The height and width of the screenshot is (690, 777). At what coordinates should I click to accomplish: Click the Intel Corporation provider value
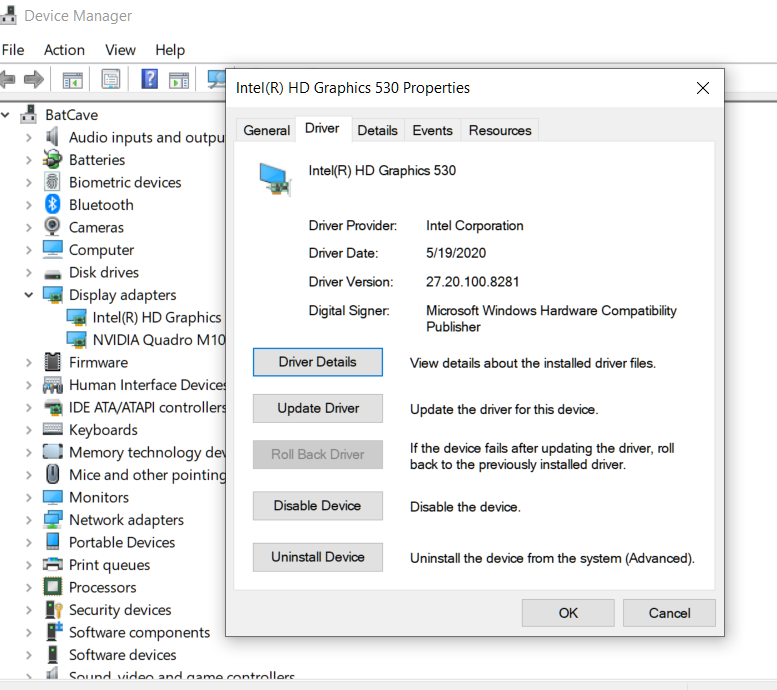tap(474, 226)
